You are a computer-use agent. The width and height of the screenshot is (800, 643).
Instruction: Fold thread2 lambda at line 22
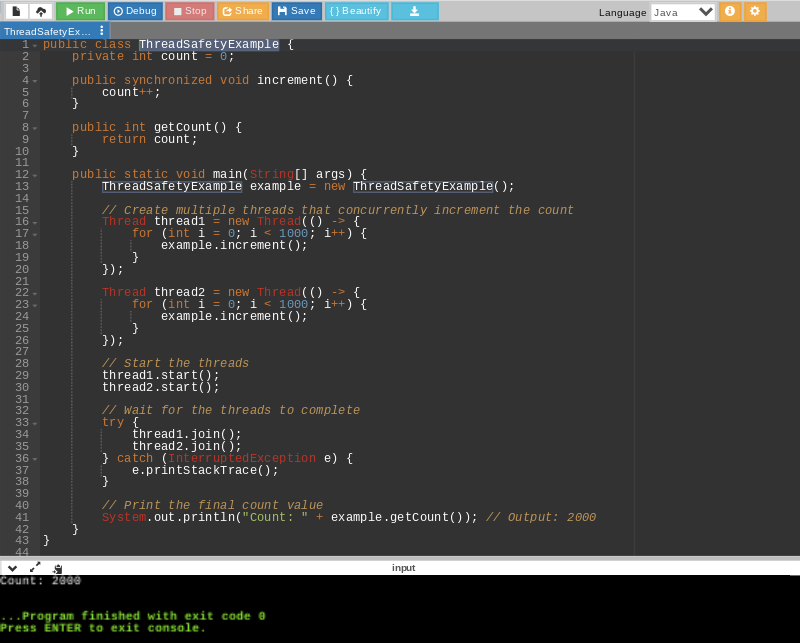point(35,293)
